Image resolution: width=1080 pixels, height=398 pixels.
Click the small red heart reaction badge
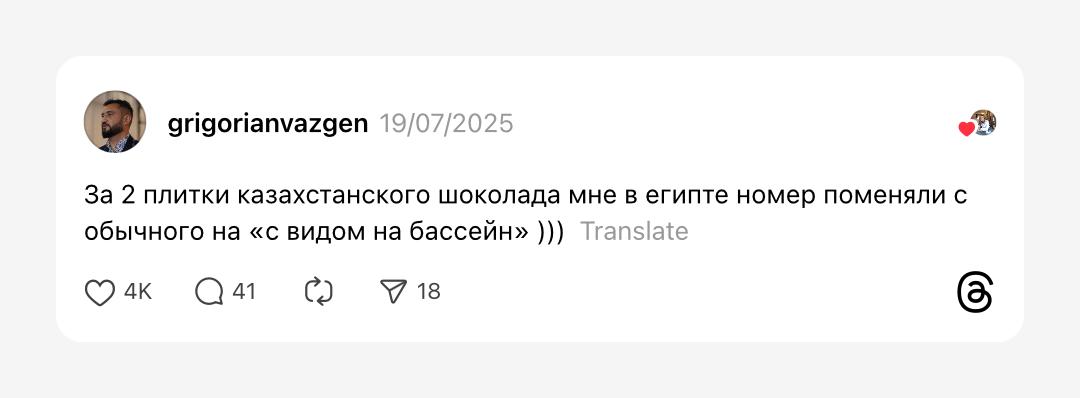point(966,129)
